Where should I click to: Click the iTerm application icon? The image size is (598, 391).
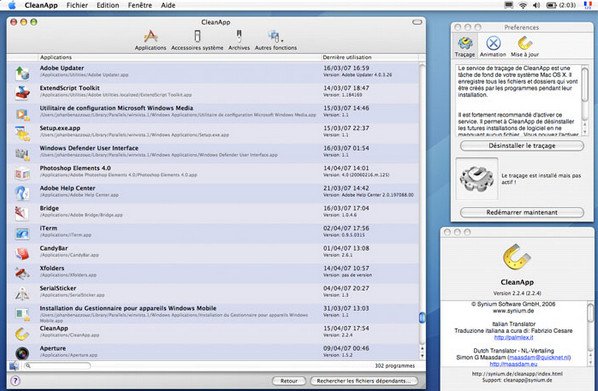22,233
